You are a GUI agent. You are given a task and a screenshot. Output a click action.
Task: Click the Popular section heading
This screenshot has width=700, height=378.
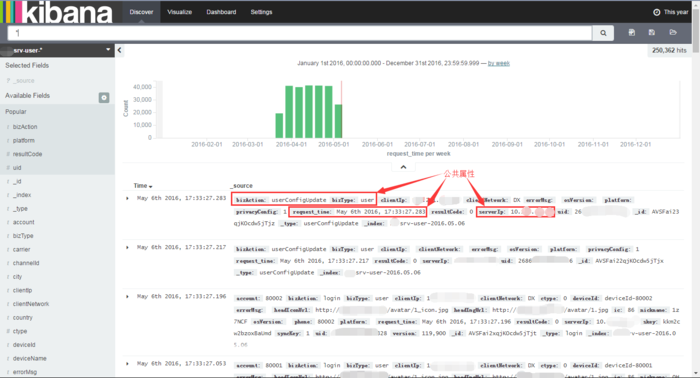coord(16,112)
